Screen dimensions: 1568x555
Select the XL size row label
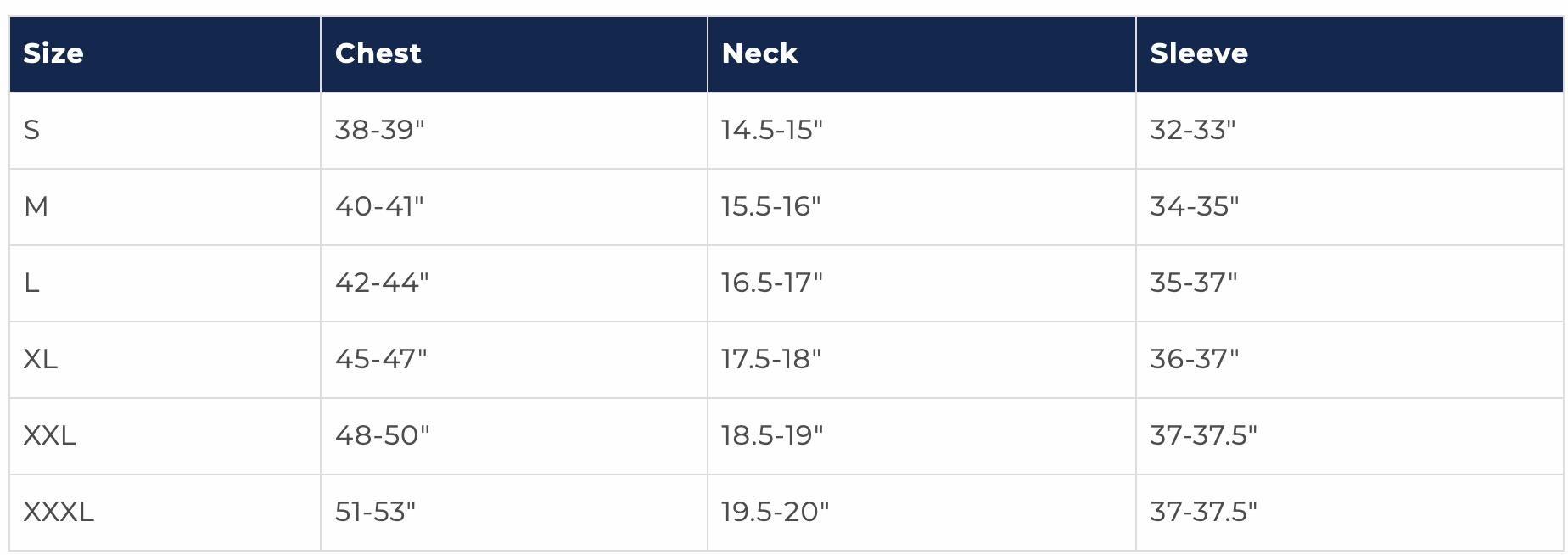click(x=41, y=359)
